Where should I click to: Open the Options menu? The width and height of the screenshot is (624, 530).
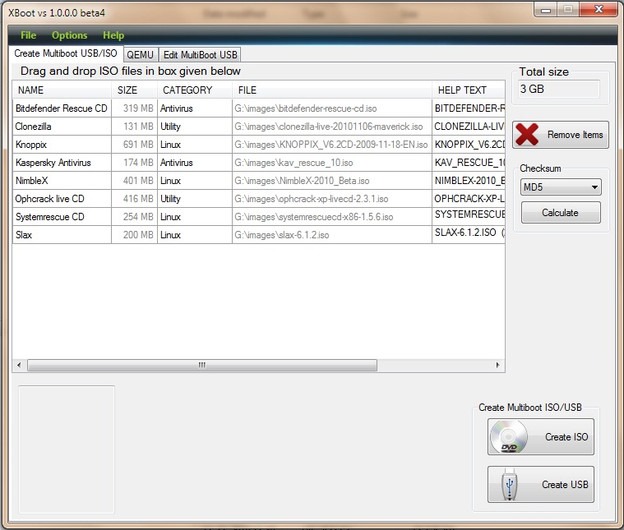[x=69, y=35]
